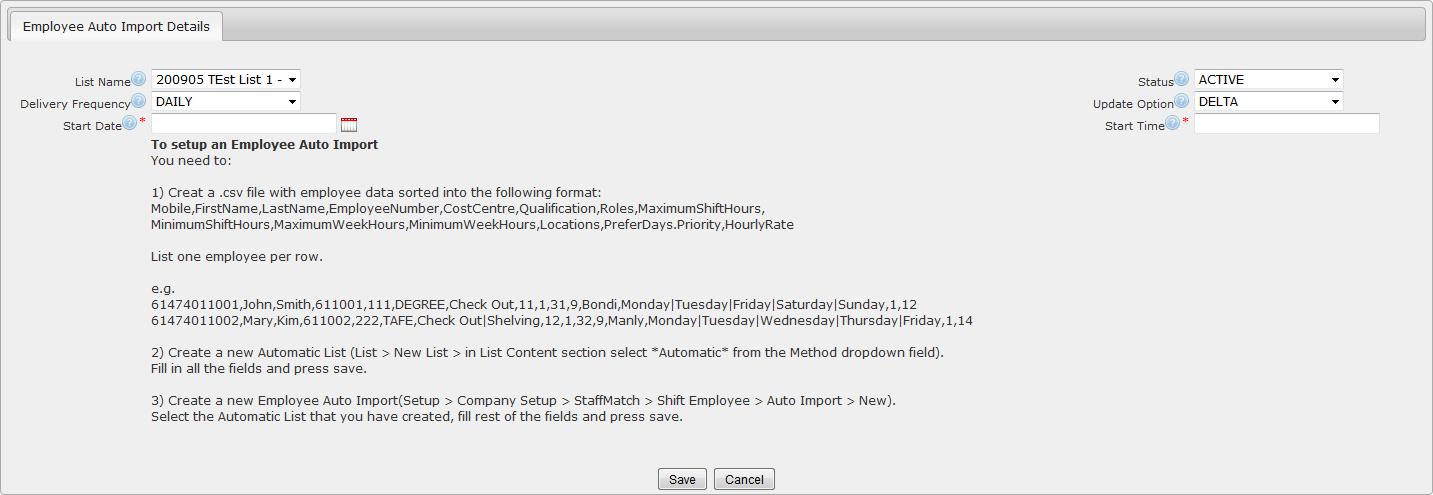The height and width of the screenshot is (495, 1433).
Task: Click the help icon beside Start Time
Action: coord(1172,123)
